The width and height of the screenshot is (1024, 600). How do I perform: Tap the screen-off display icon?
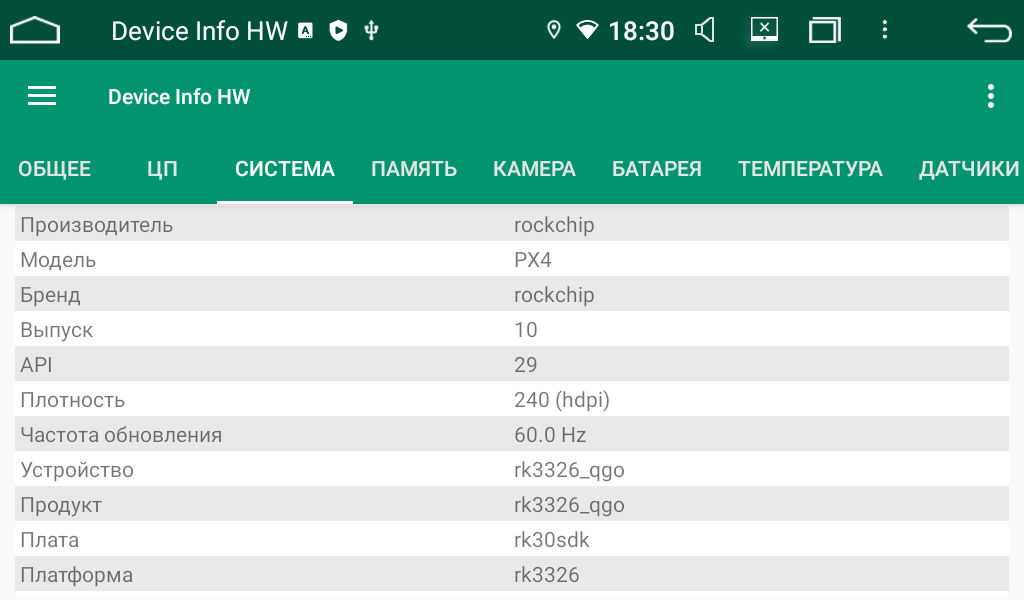[764, 29]
